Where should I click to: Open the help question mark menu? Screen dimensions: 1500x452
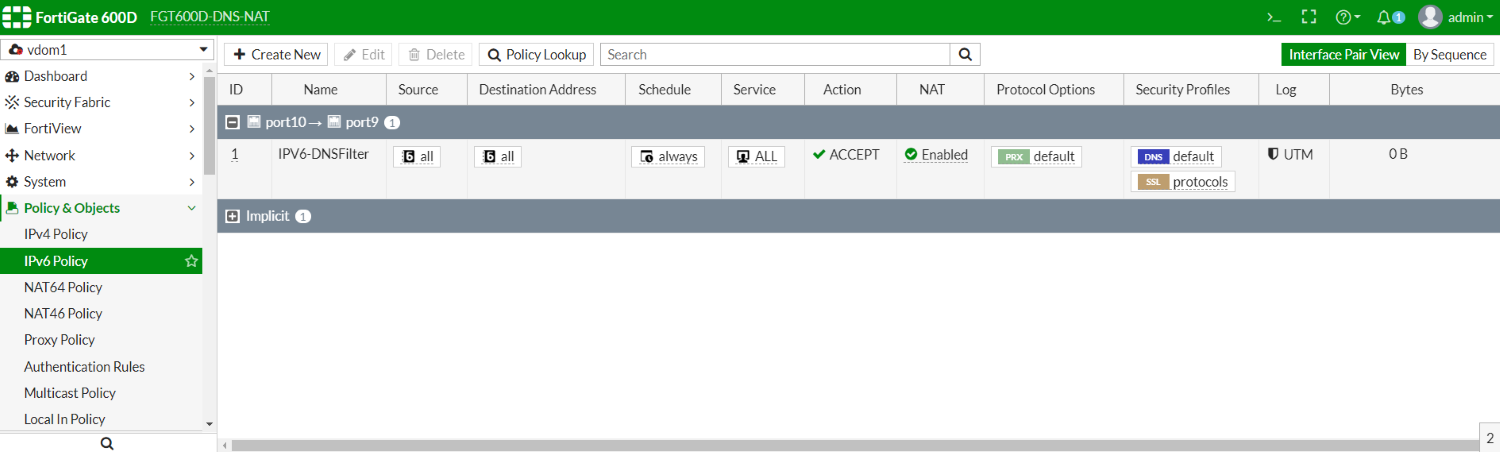coord(1348,17)
